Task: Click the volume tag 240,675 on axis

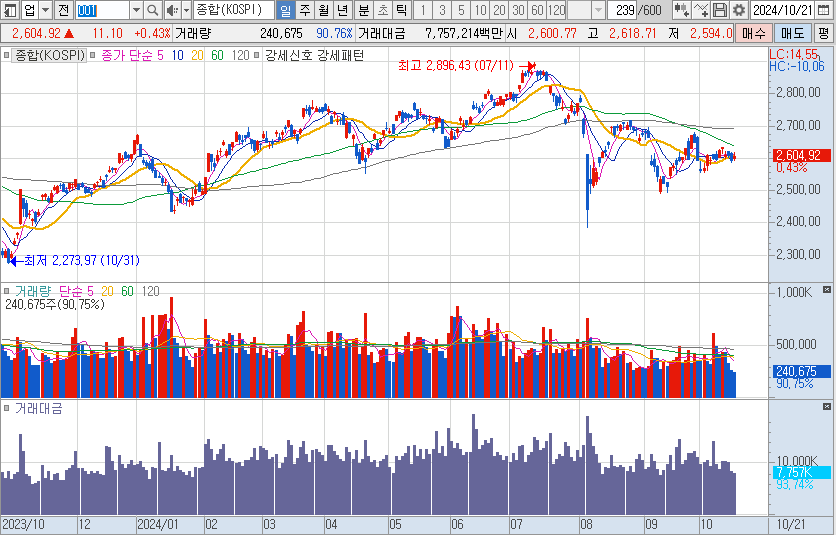Action: click(802, 371)
